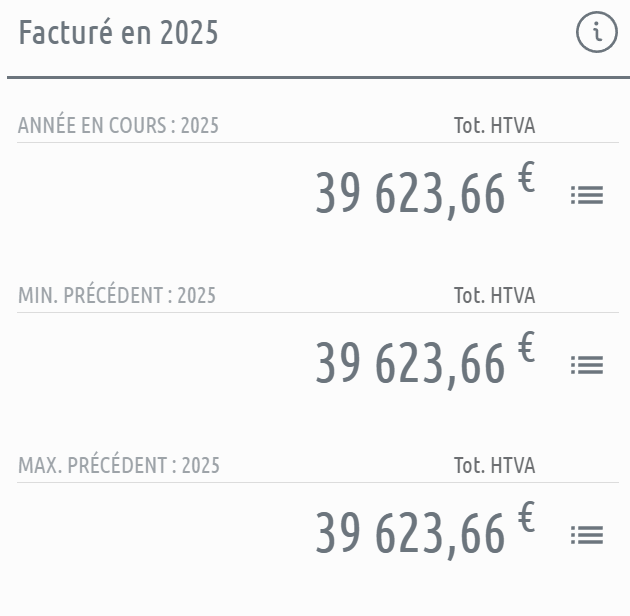Viewport: 630px width, 616px height.
Task: Click the euro symbol in the Min. précédent row
Action: [x=526, y=348]
